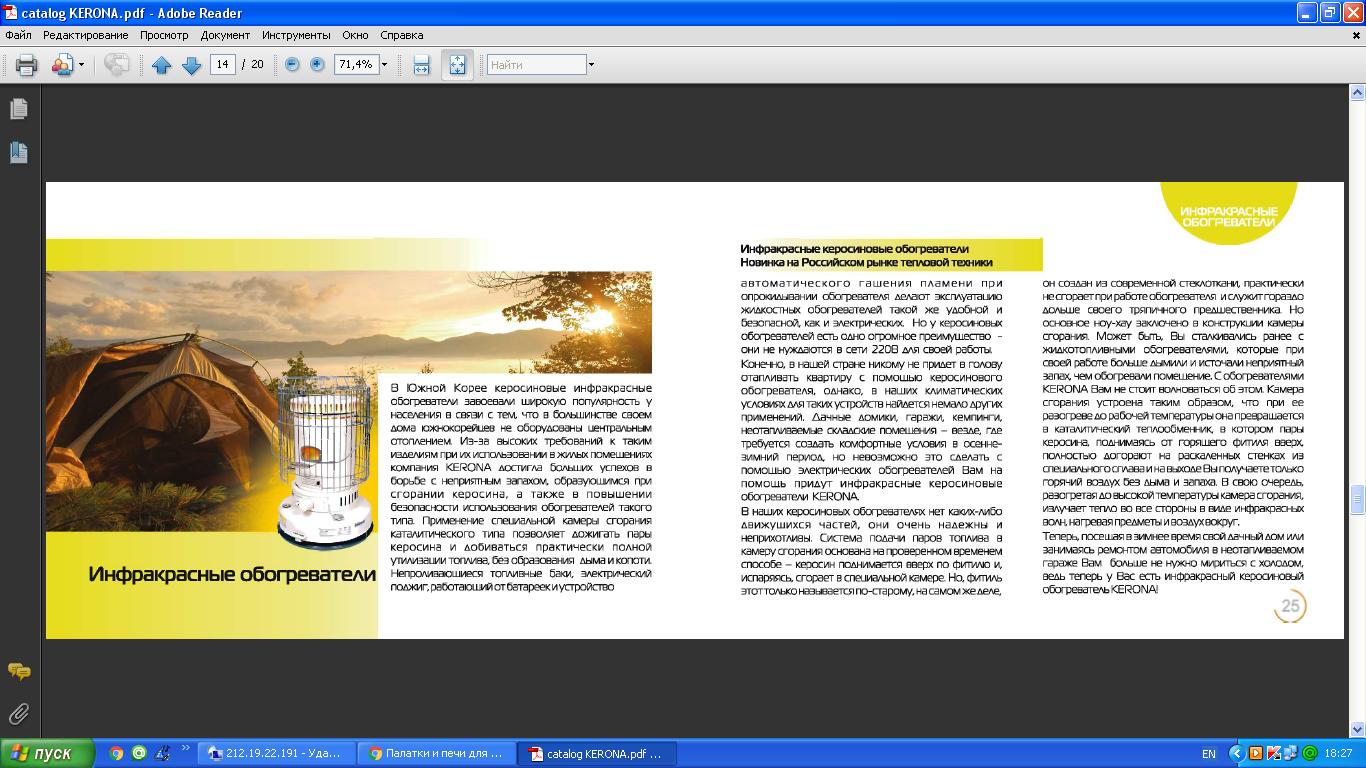Go to previous page with up arrow
The width and height of the screenshot is (1366, 768).
tap(162, 65)
